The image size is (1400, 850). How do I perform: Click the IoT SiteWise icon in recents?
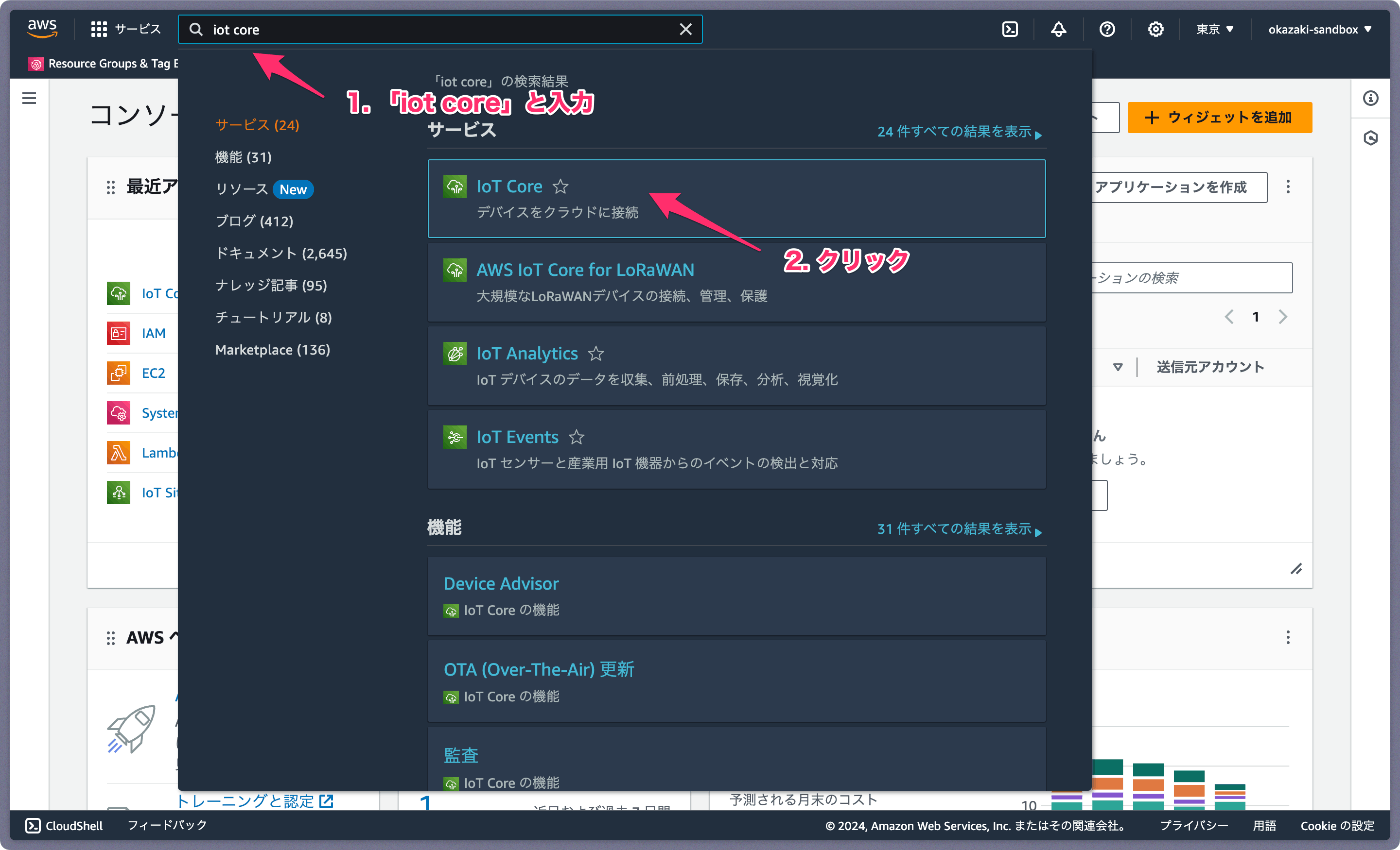click(119, 493)
